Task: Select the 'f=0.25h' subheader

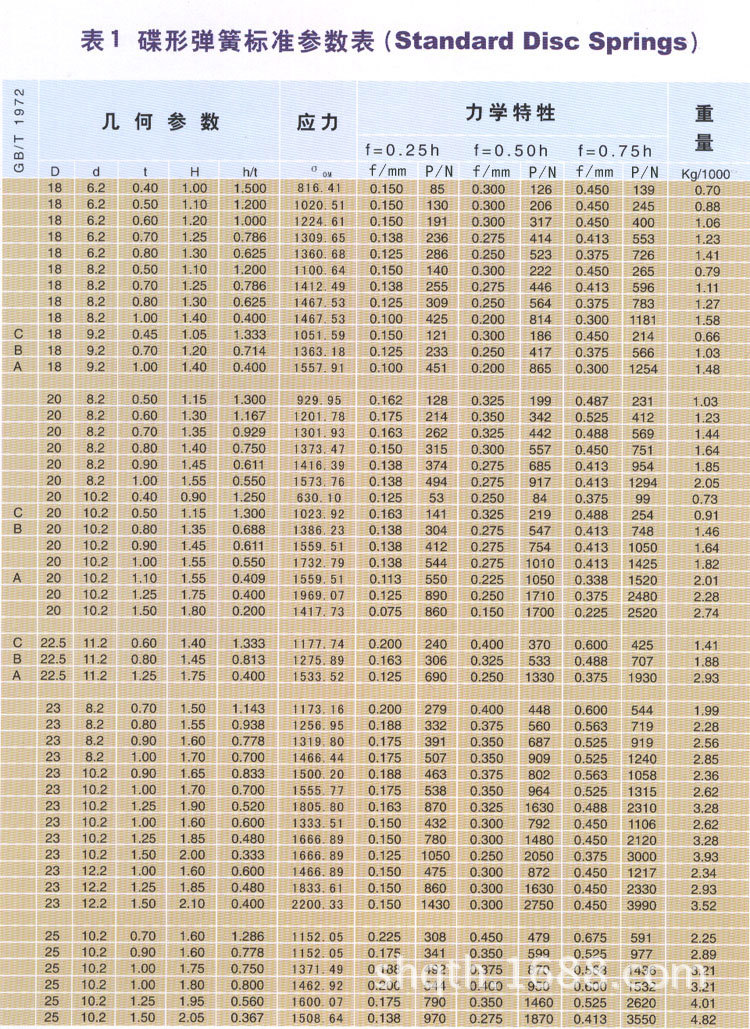Action: pyautogui.click(x=402, y=150)
